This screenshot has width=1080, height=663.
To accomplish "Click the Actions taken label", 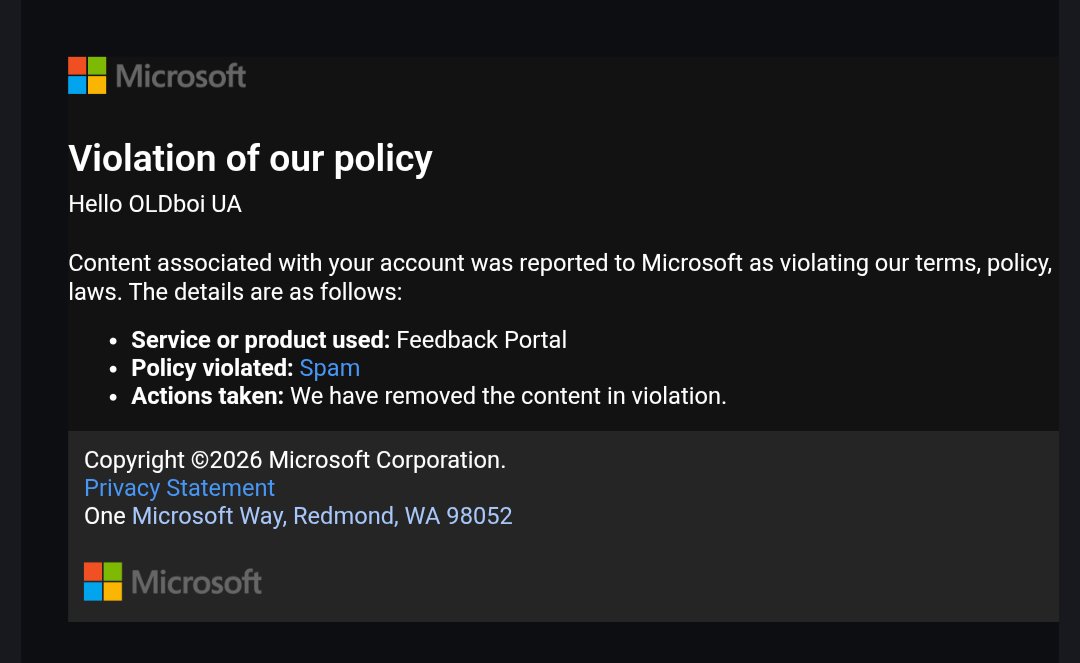I will click(207, 396).
